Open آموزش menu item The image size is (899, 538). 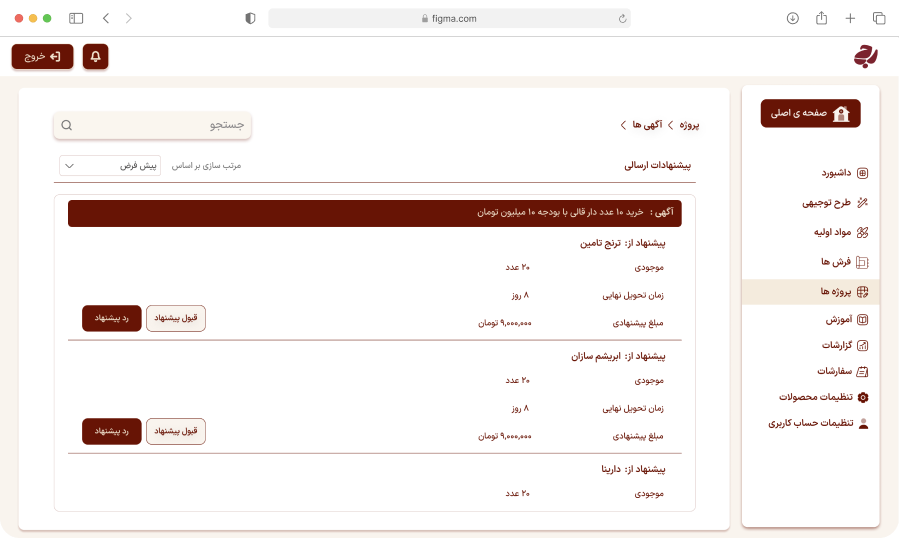click(x=838, y=320)
